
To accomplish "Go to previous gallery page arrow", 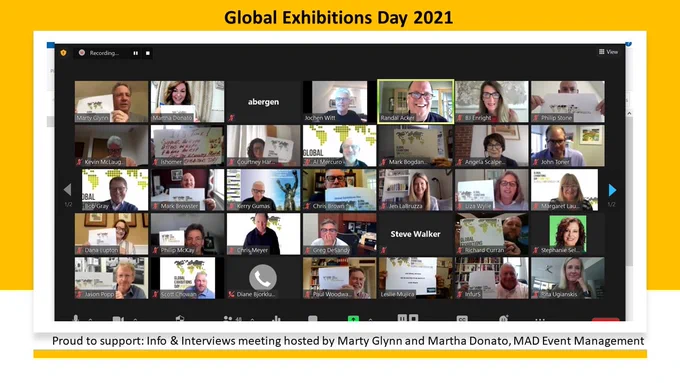I will point(67,190).
